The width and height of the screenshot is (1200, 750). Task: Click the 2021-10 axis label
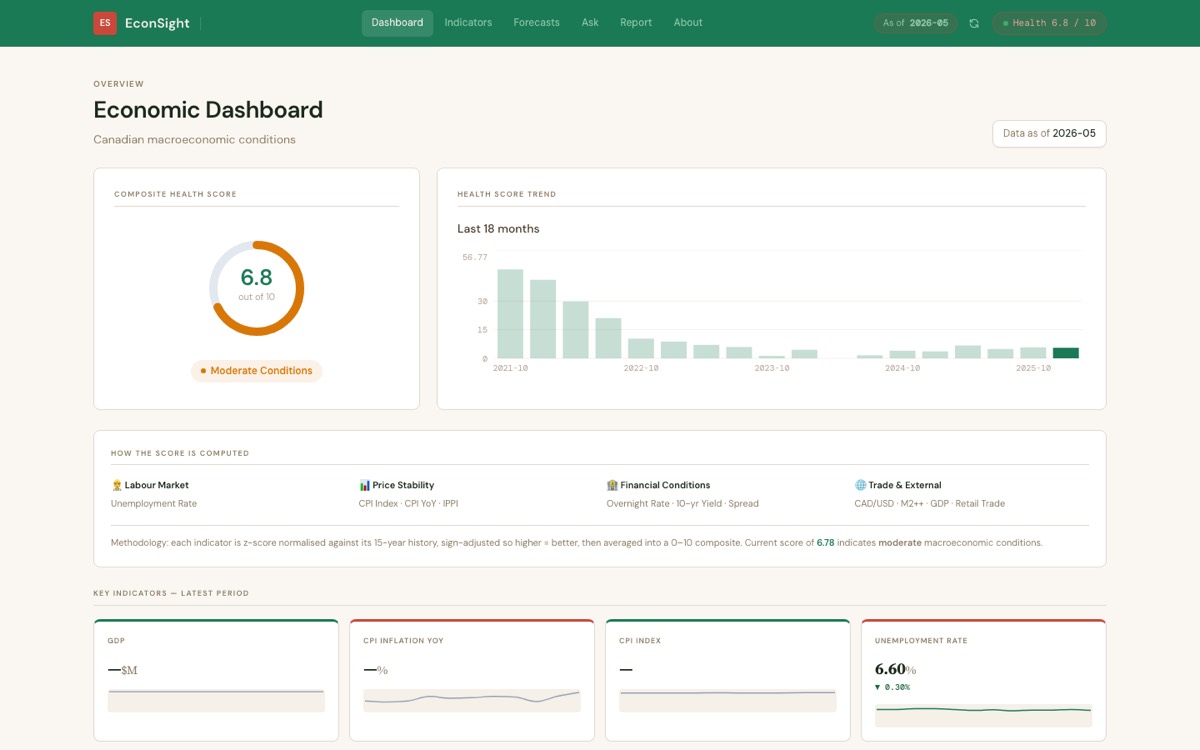click(510, 368)
